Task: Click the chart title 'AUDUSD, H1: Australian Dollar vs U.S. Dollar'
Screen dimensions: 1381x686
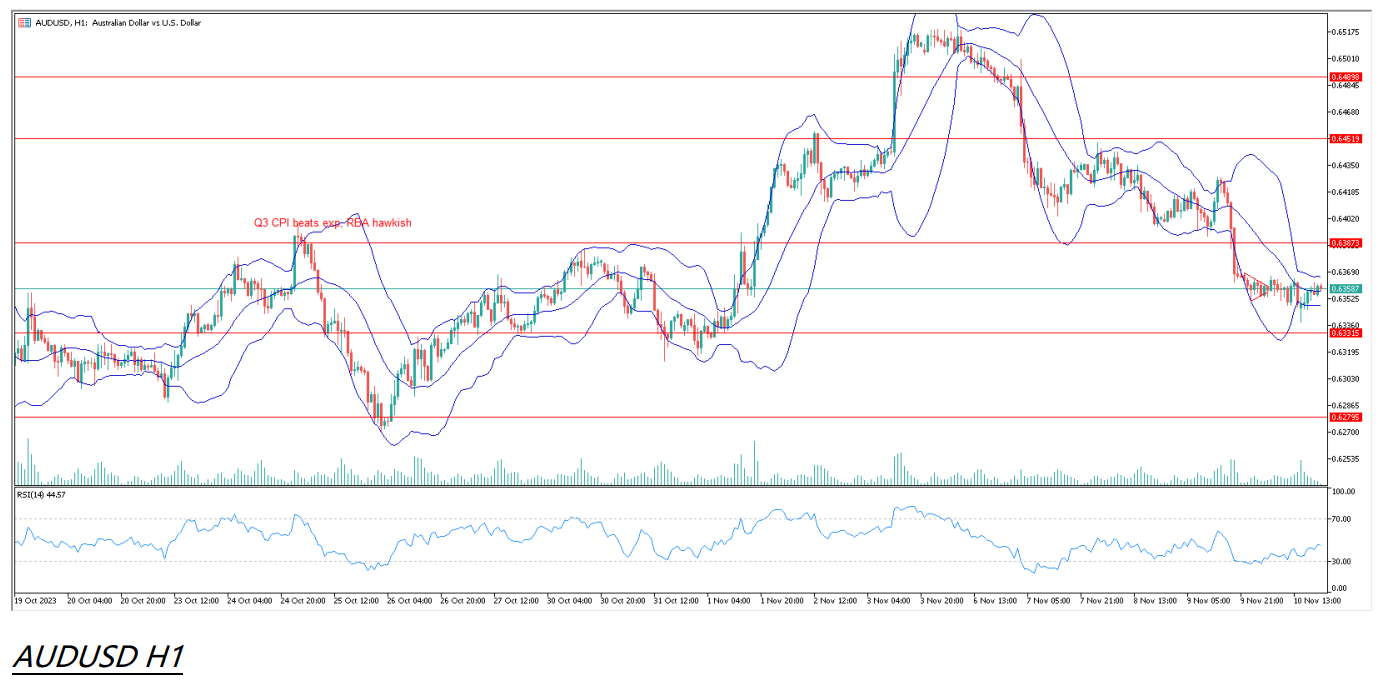Action: coord(118,22)
